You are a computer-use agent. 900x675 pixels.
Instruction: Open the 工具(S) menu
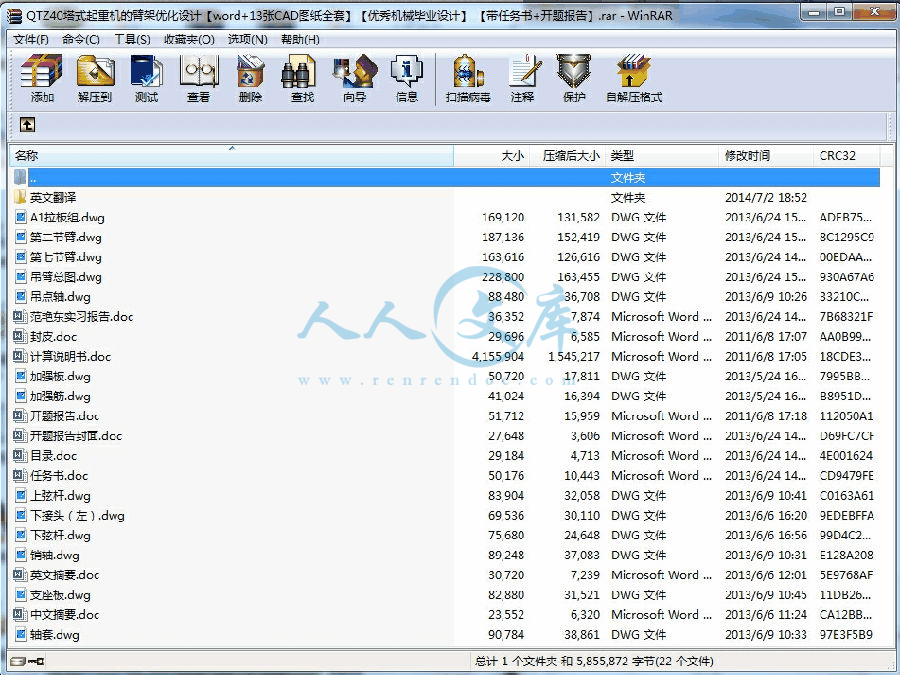pyautogui.click(x=132, y=39)
